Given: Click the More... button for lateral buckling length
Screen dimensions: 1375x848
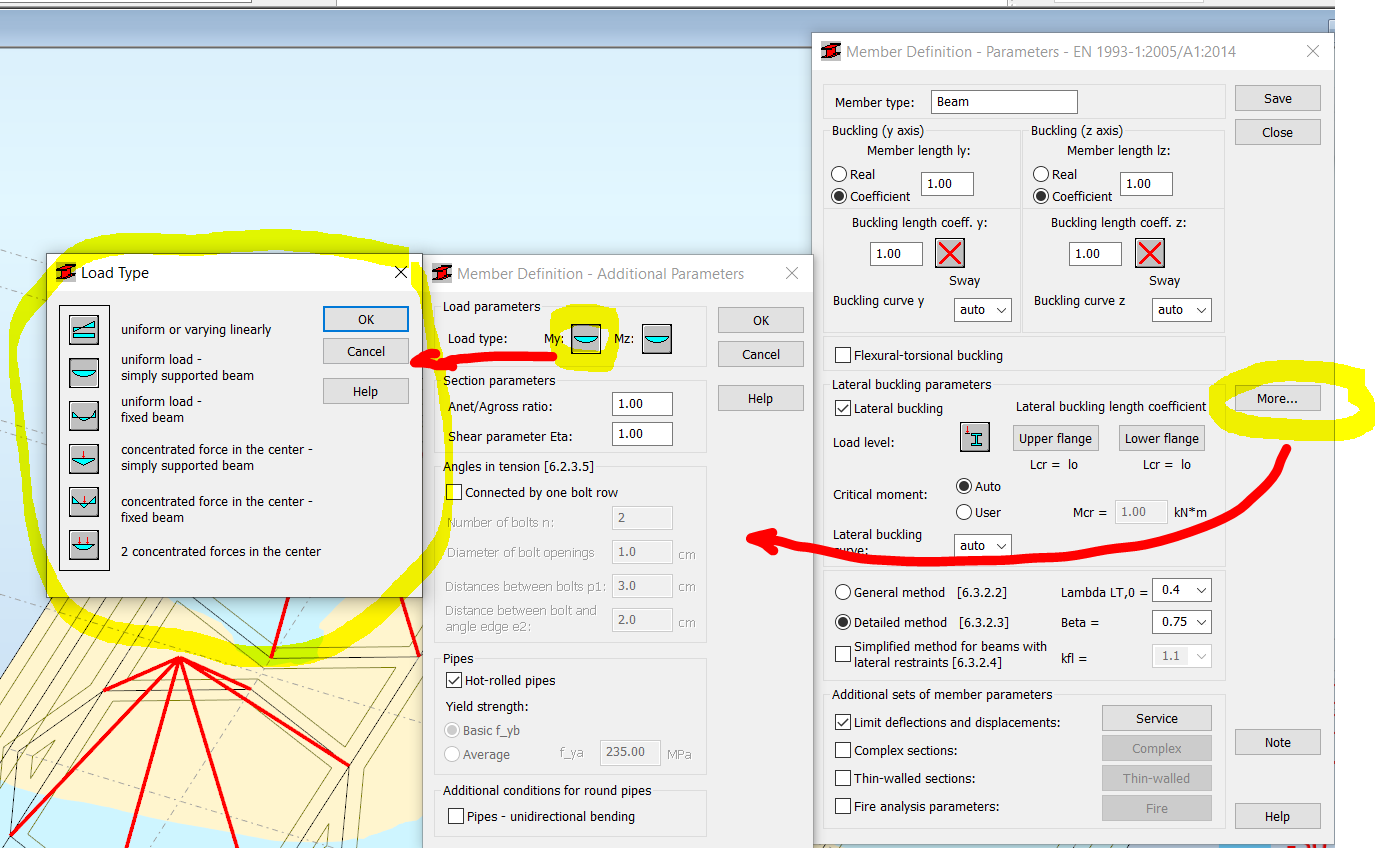Looking at the screenshot, I should coord(1277,398).
